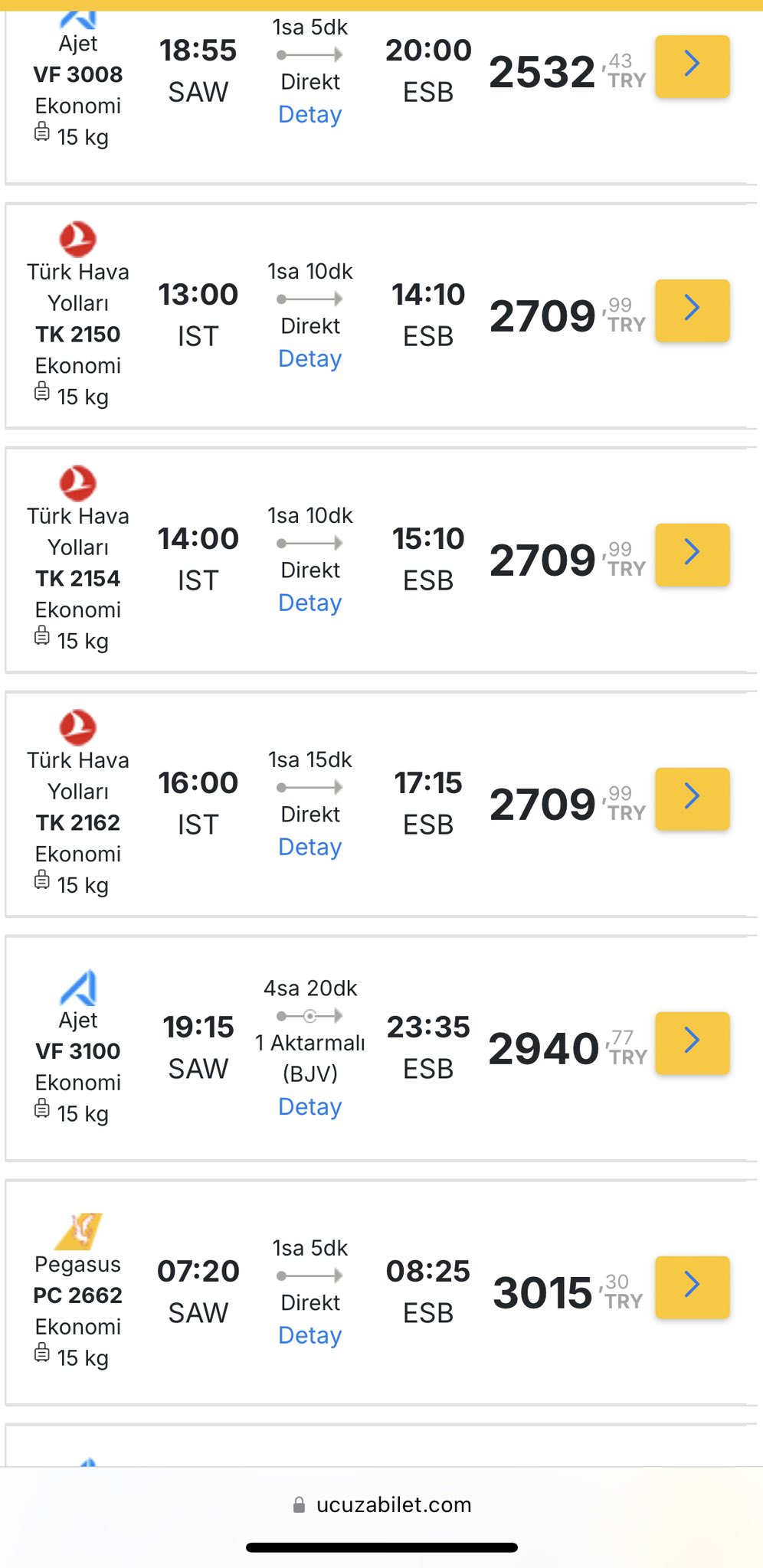Viewport: 763px width, 1568px height.
Task: Choose TK 2150 flight with yellow arrow
Action: [x=692, y=310]
